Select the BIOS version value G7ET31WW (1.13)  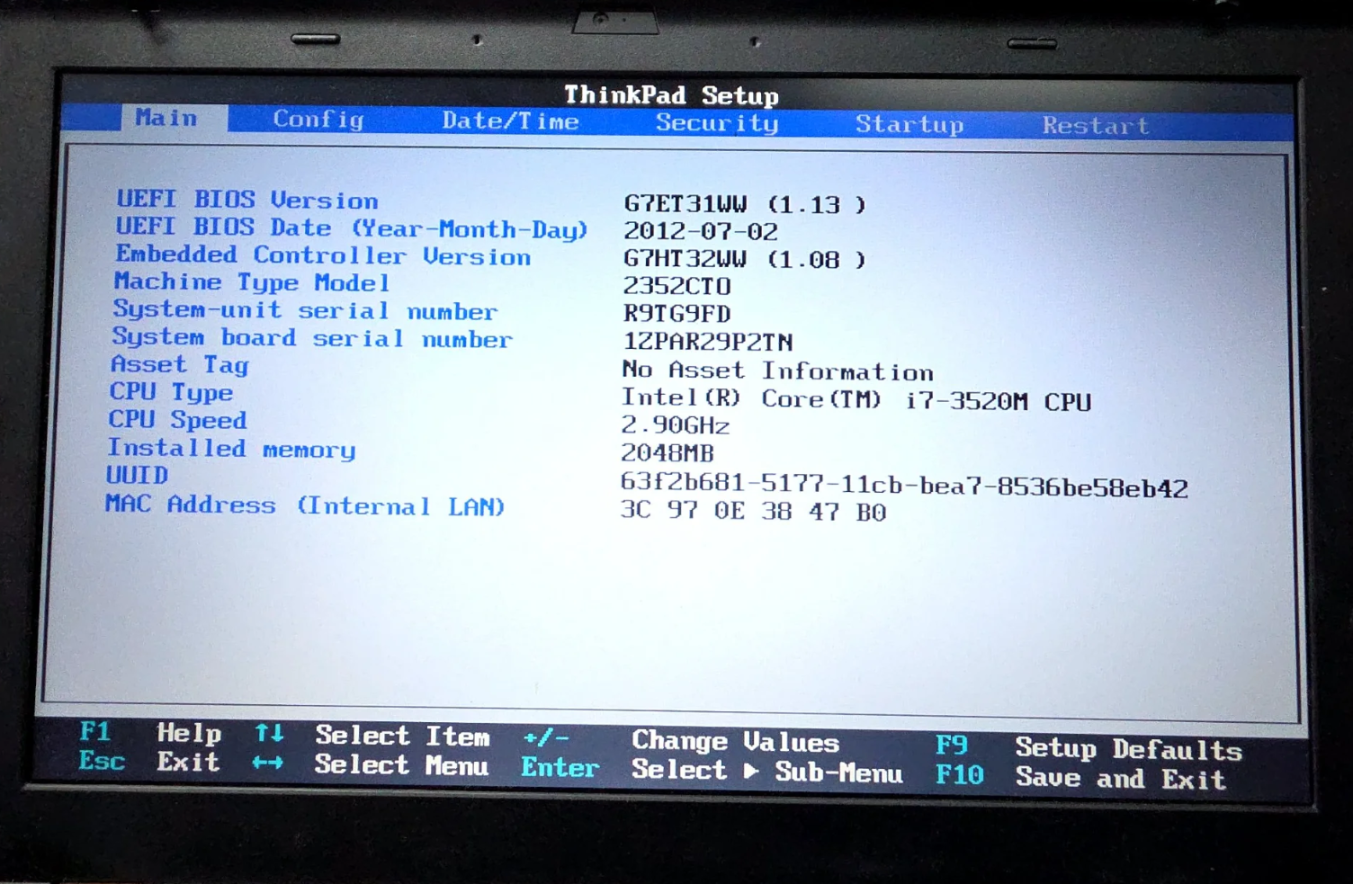(x=745, y=204)
